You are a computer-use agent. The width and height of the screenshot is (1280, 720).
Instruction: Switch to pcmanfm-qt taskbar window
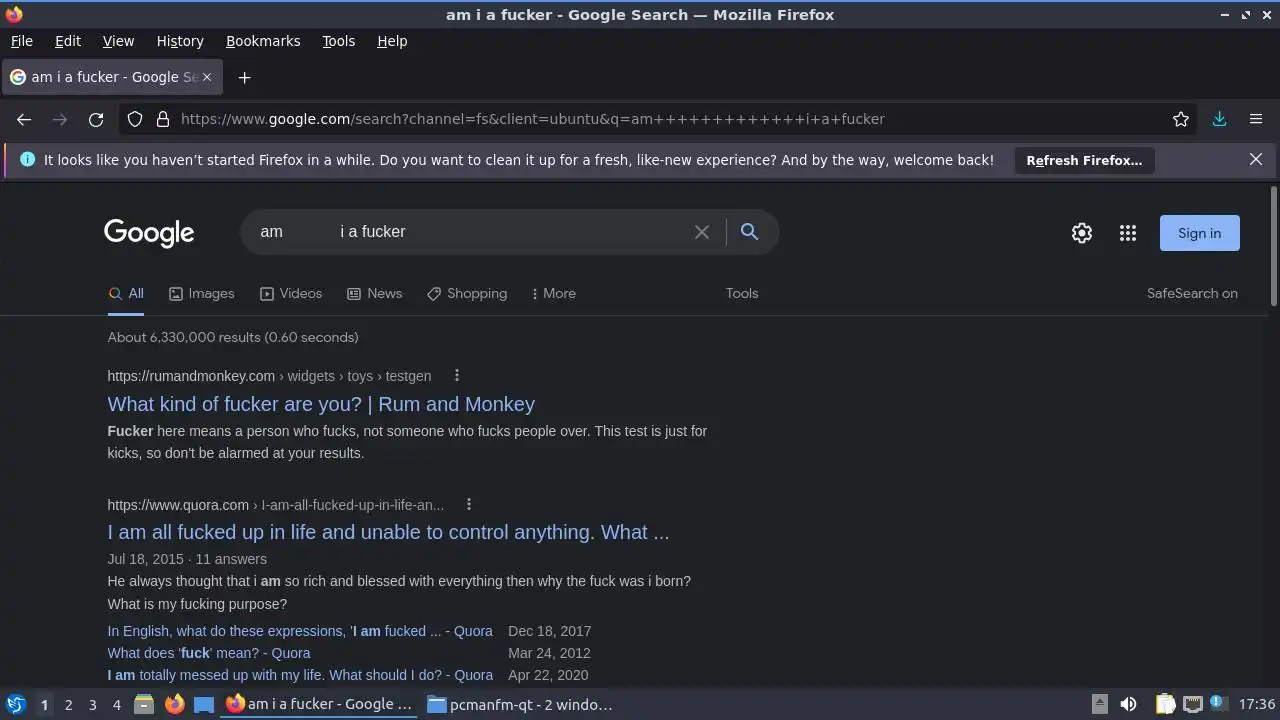coord(521,704)
